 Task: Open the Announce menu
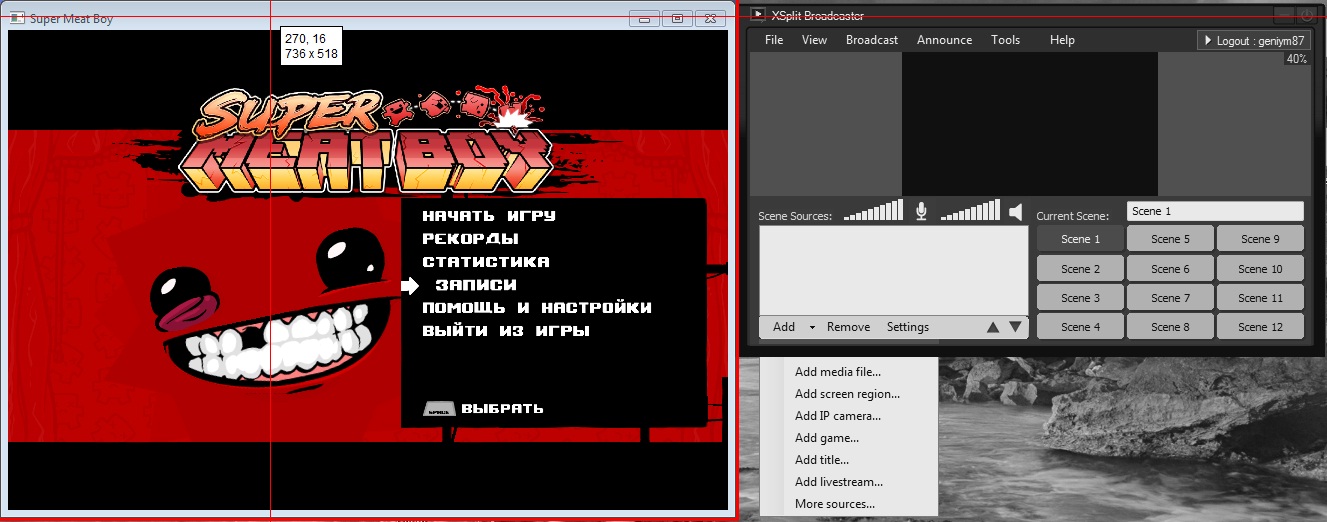[x=944, y=40]
